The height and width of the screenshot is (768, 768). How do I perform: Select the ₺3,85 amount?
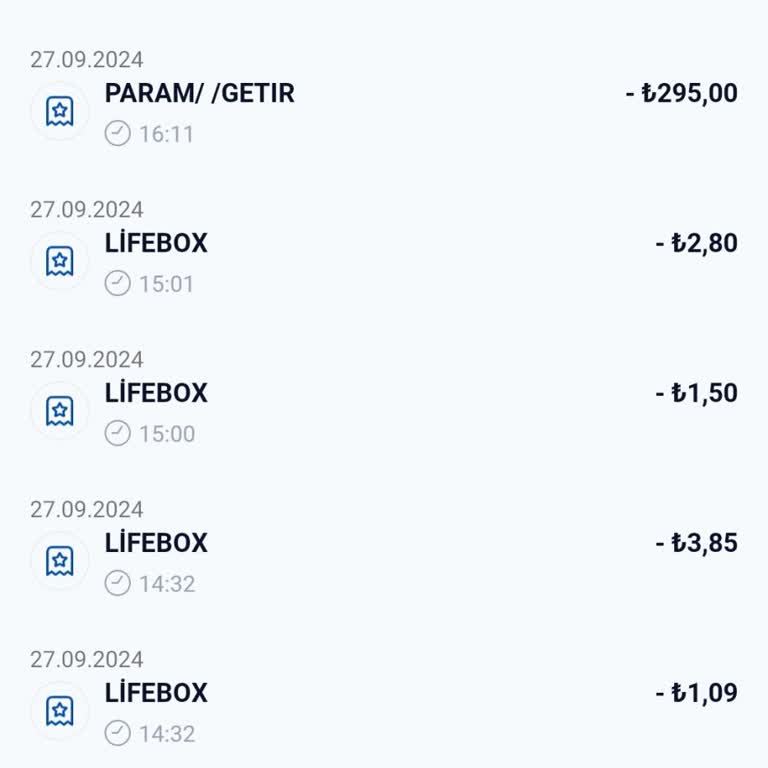(x=696, y=543)
